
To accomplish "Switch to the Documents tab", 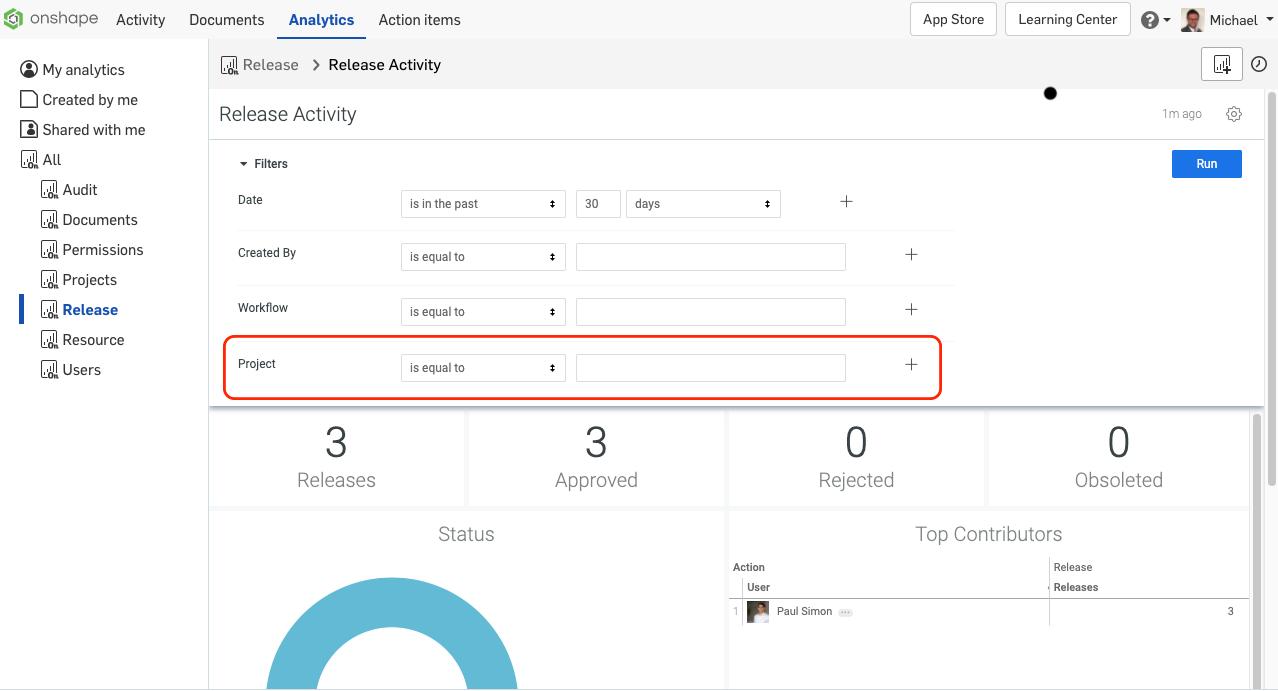I will (x=227, y=20).
